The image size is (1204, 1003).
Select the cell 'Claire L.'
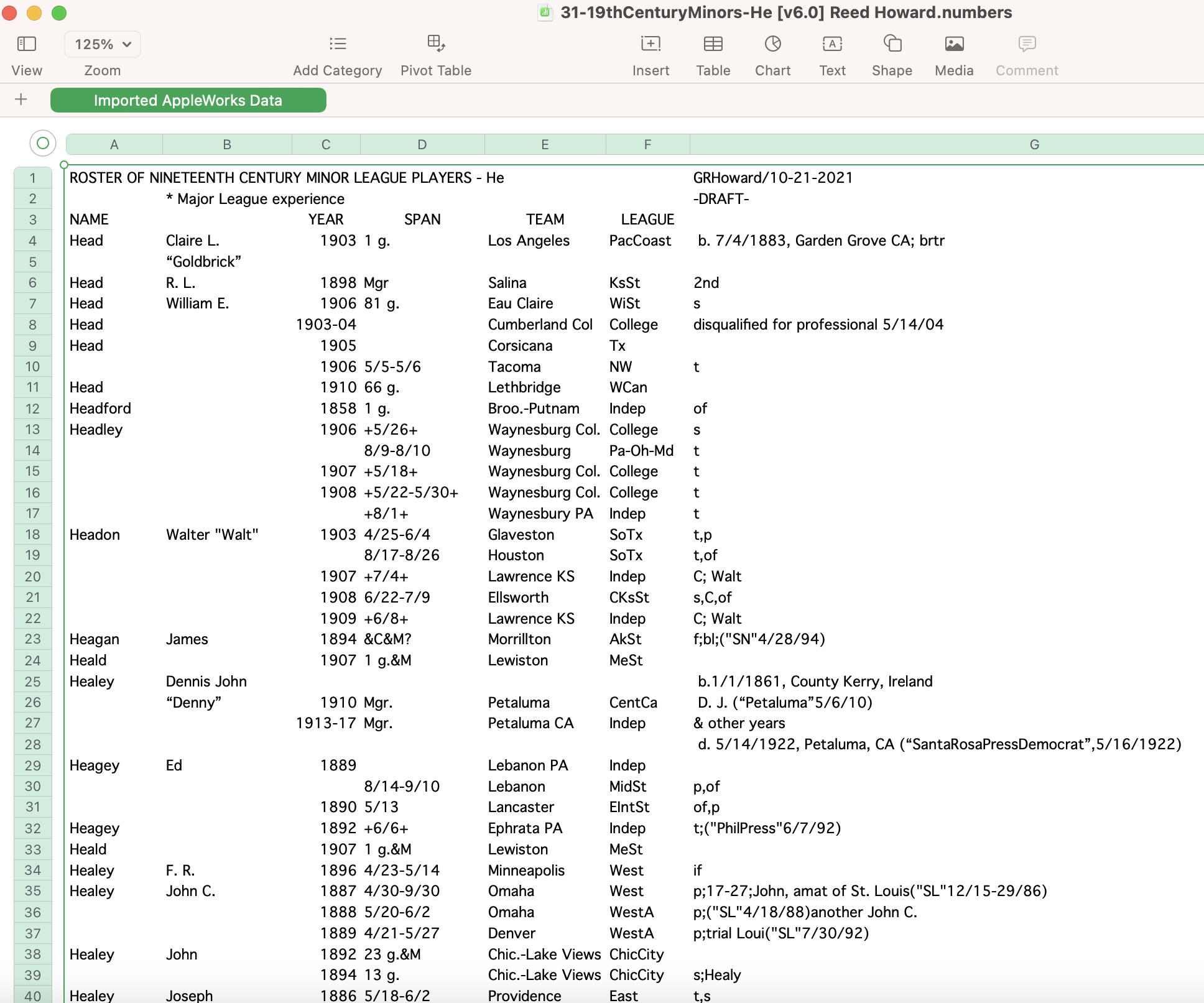coord(192,241)
